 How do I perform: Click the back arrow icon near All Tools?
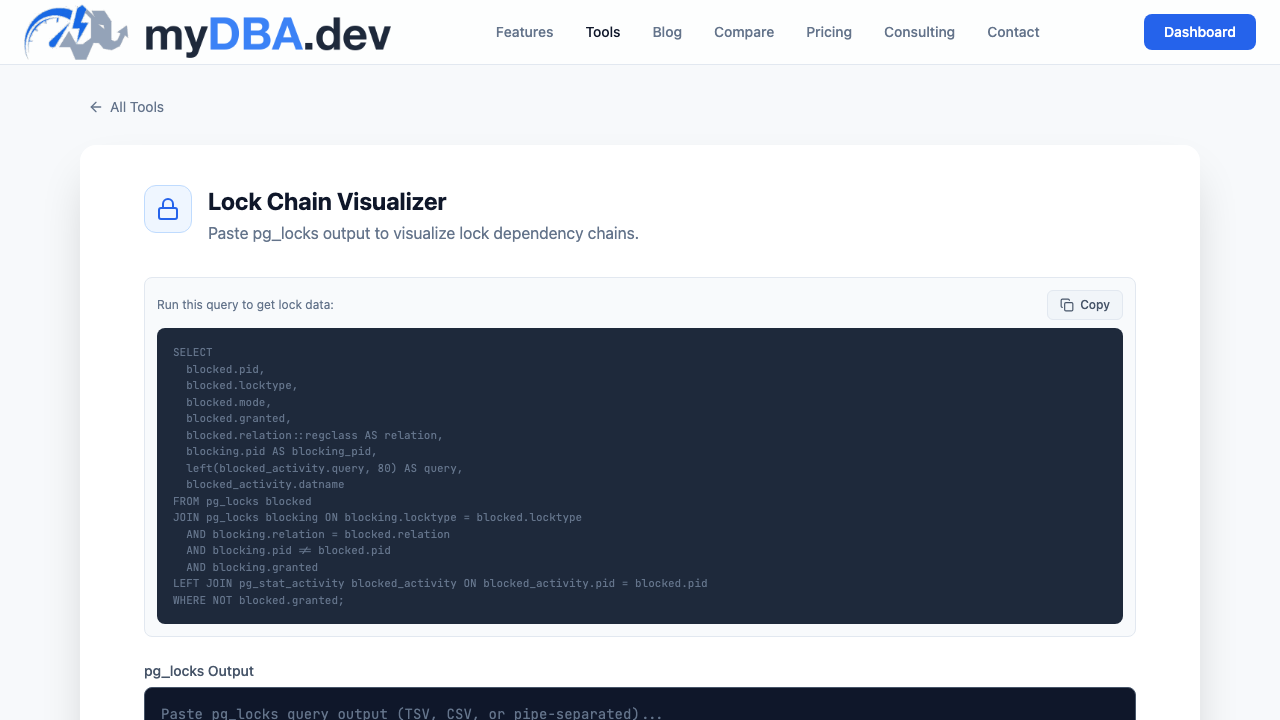pyautogui.click(x=96, y=107)
